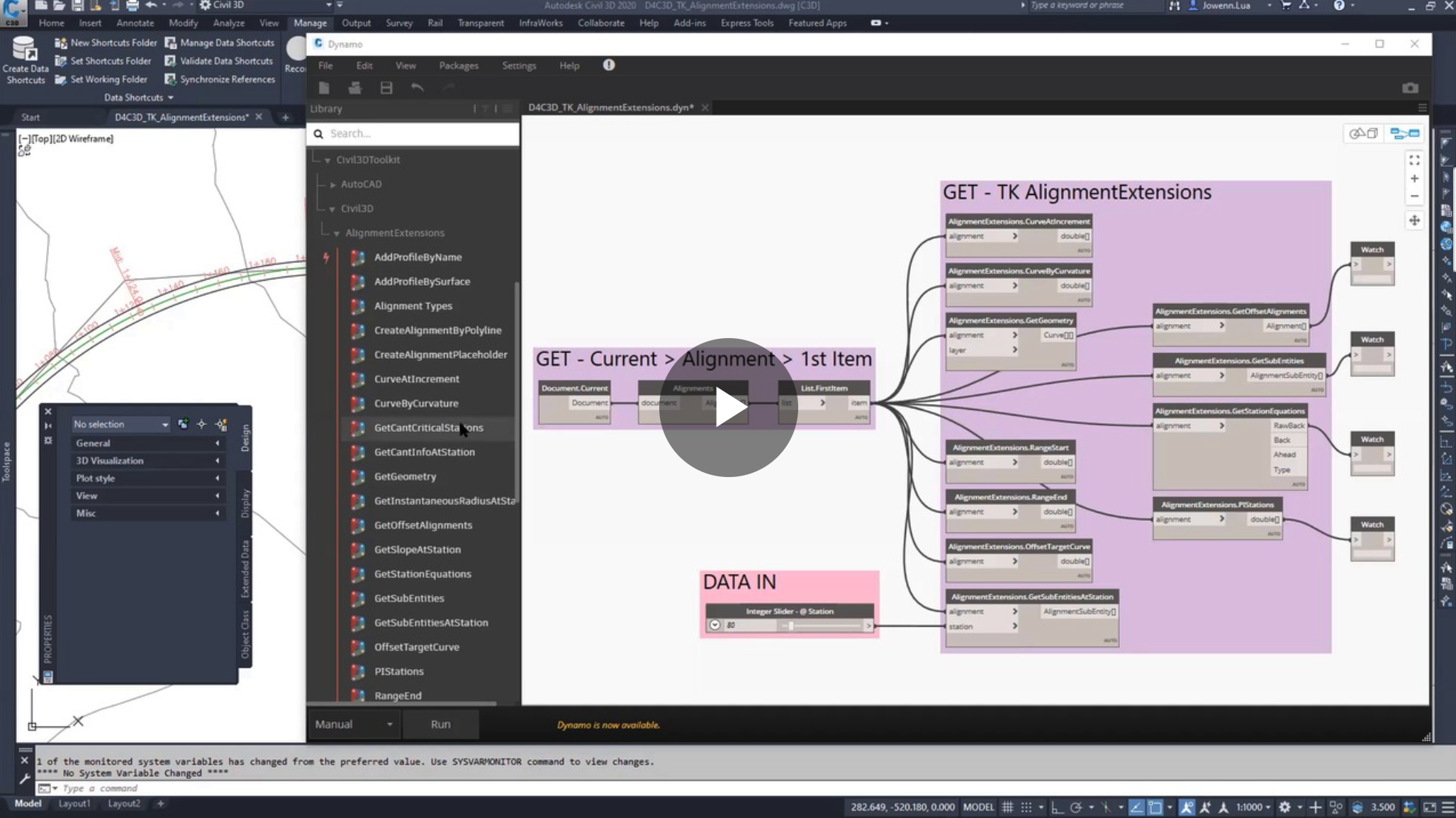
Task: Open the annotation scale 1:1000 dropdown
Action: [1253, 807]
